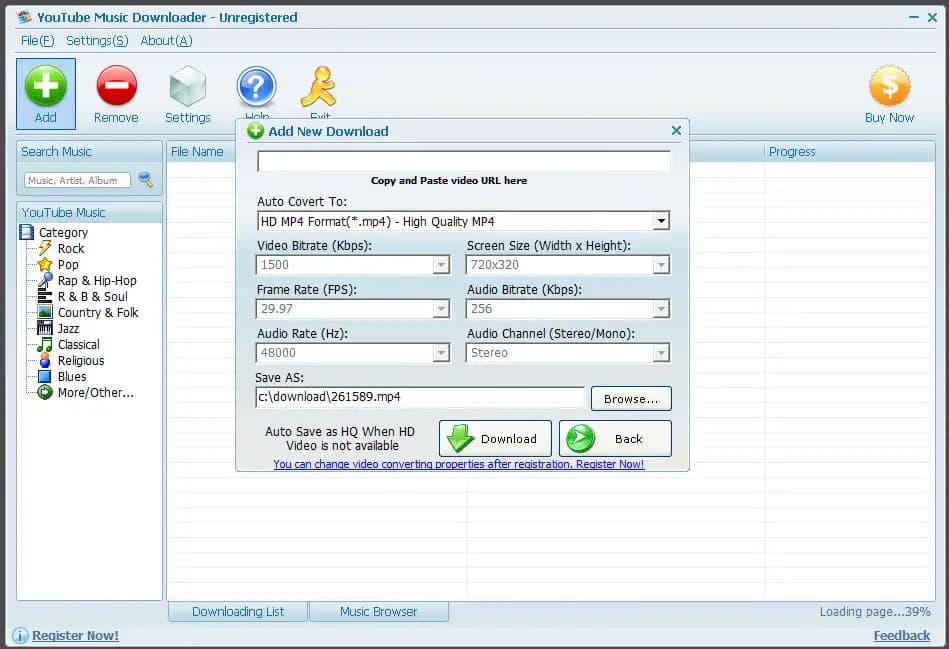This screenshot has width=949, height=649.
Task: Open the About menu
Action: 166,41
